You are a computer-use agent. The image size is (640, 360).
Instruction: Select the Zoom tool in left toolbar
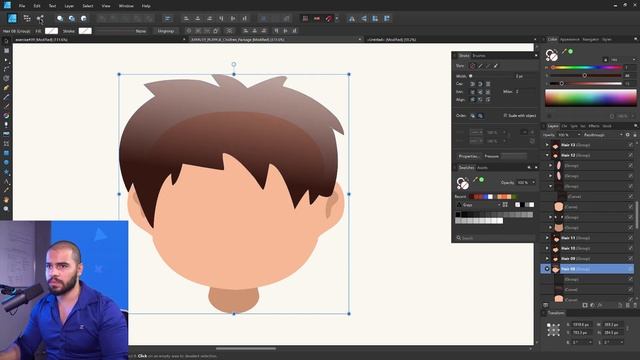6,209
